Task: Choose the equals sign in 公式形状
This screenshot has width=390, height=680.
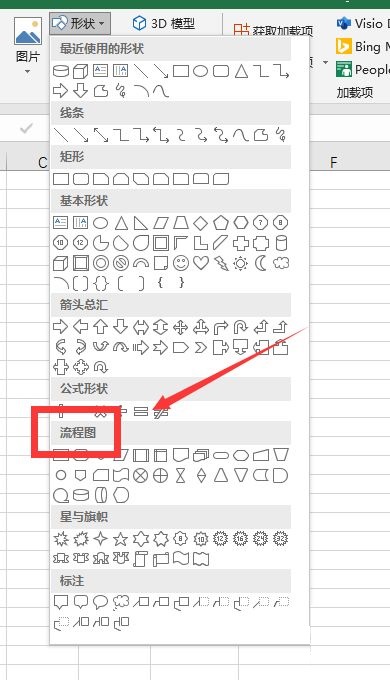Action: (141, 412)
